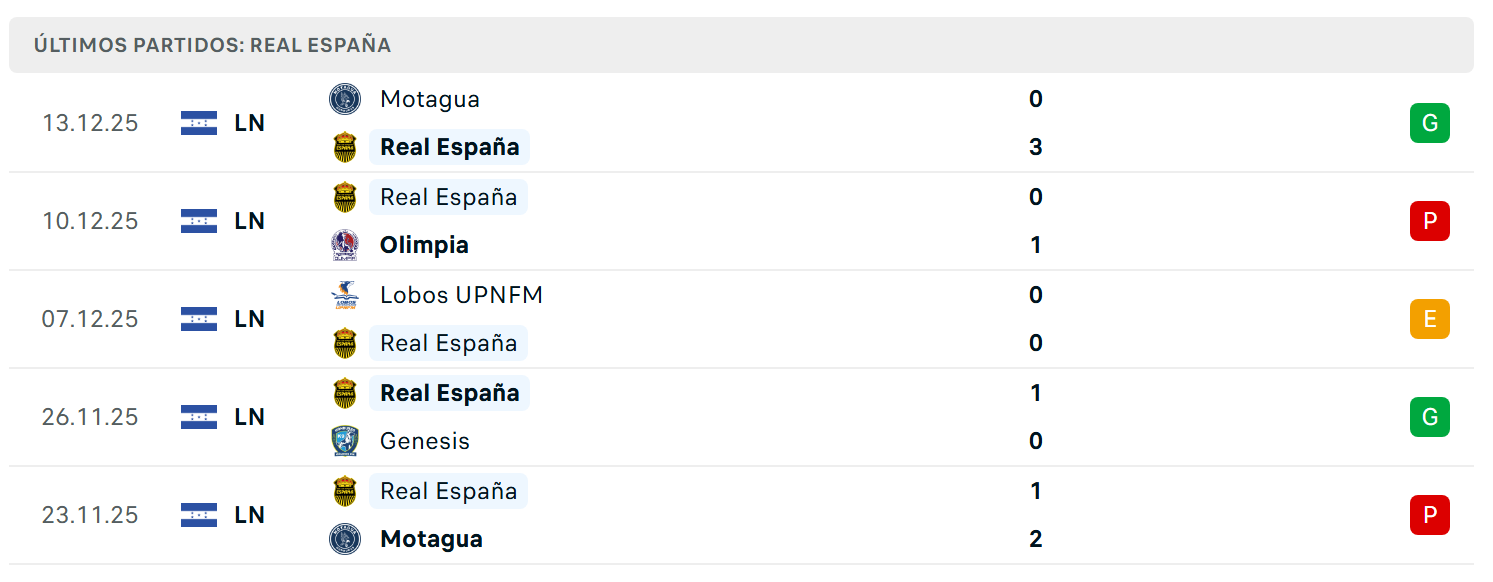Image resolution: width=1493 pixels, height=582 pixels.
Task: Open Olimpia team link
Action: pyautogui.click(x=424, y=245)
